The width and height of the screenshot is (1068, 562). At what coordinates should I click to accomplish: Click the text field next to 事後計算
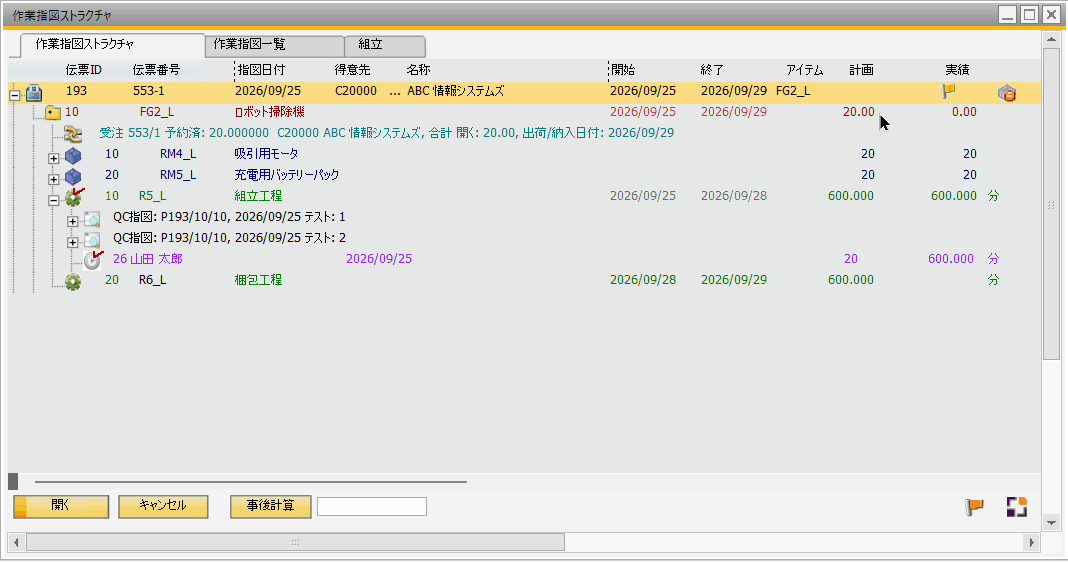[372, 506]
